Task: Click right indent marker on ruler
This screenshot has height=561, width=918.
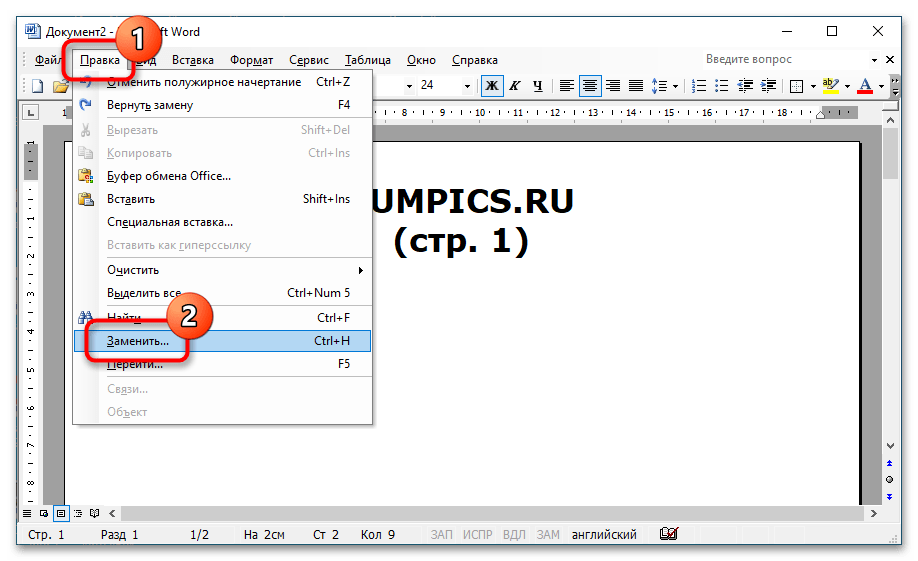Action: [x=820, y=114]
